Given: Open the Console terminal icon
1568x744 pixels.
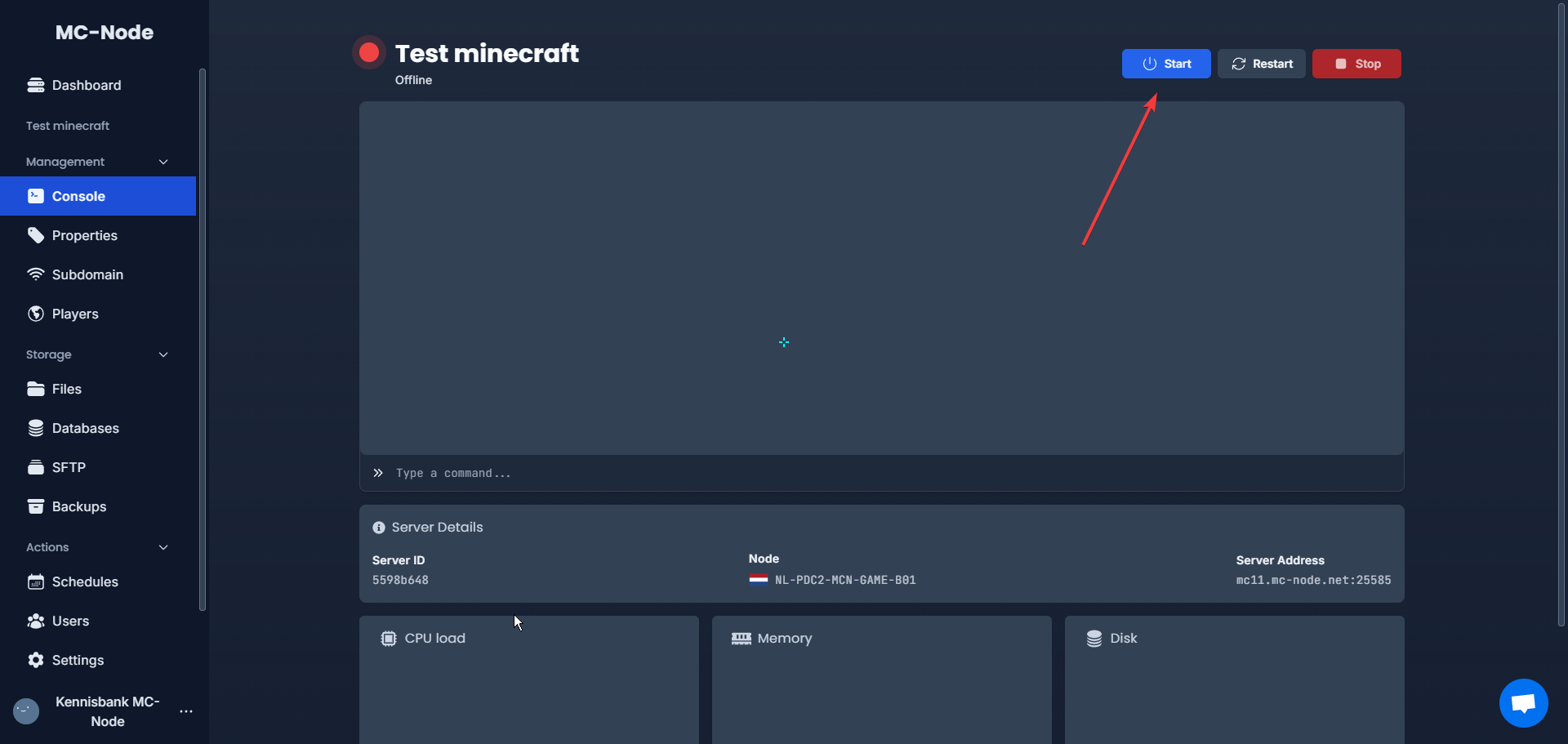Looking at the screenshot, I should pyautogui.click(x=36, y=196).
